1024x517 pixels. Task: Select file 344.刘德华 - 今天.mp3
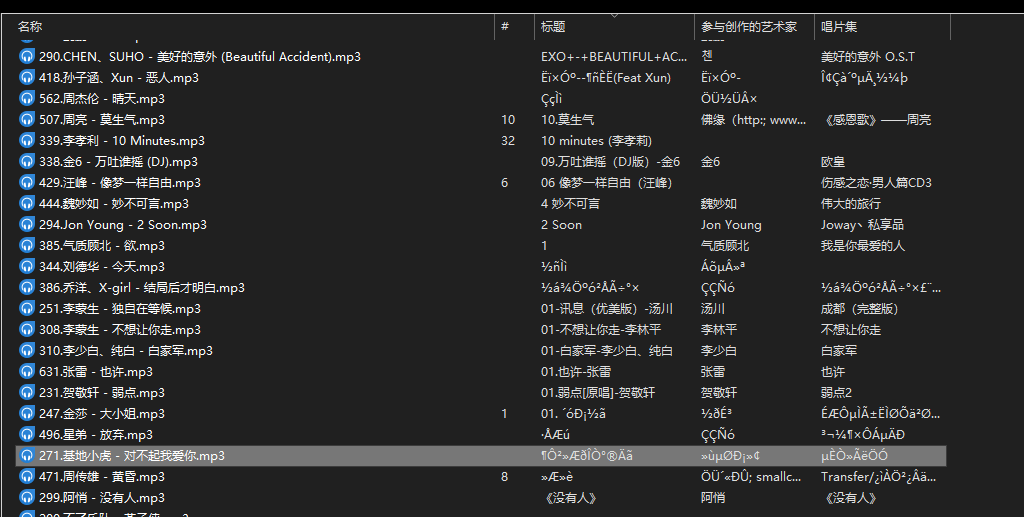pos(102,266)
